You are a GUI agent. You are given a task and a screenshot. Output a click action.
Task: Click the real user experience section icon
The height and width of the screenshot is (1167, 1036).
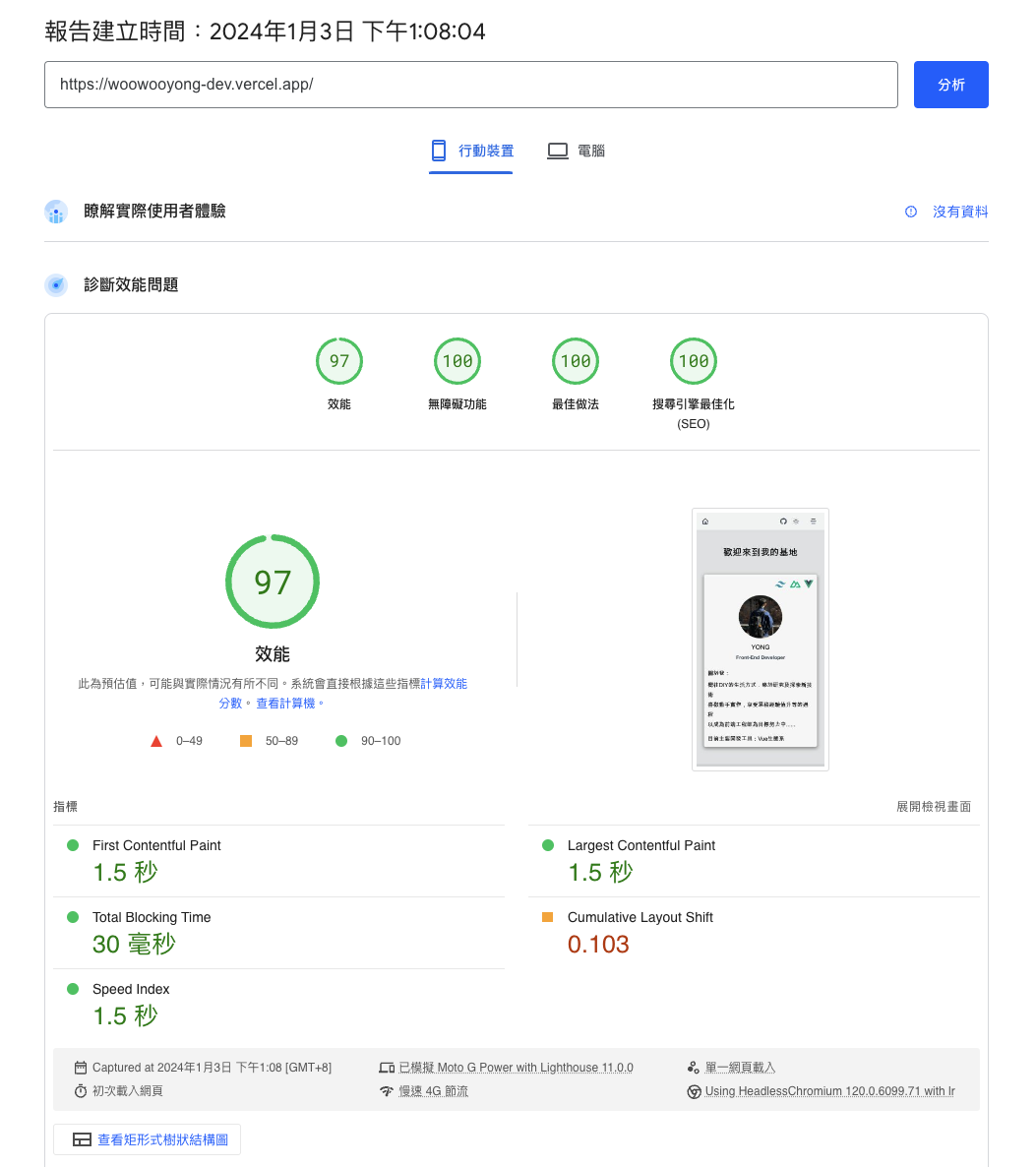pyautogui.click(x=56, y=212)
